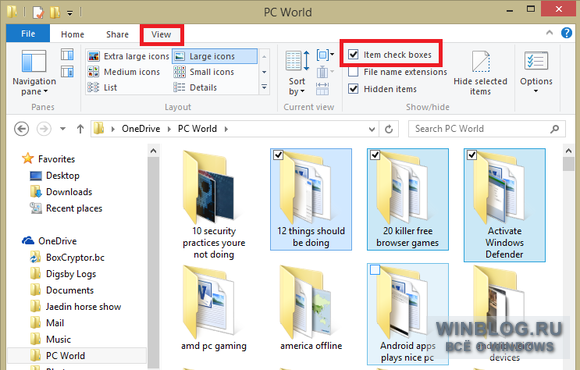Click the Hide selected items icon
The image size is (580, 370).
480,73
